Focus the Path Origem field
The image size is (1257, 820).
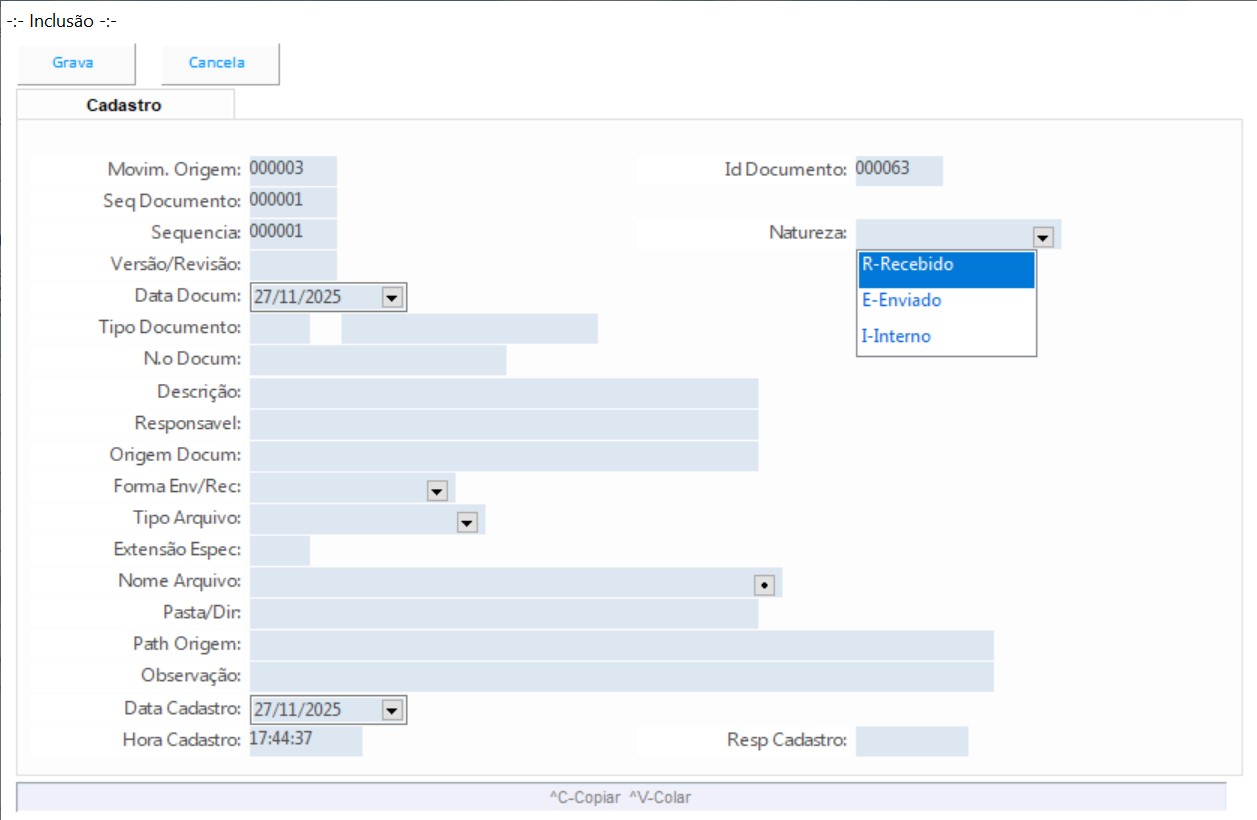pos(621,645)
